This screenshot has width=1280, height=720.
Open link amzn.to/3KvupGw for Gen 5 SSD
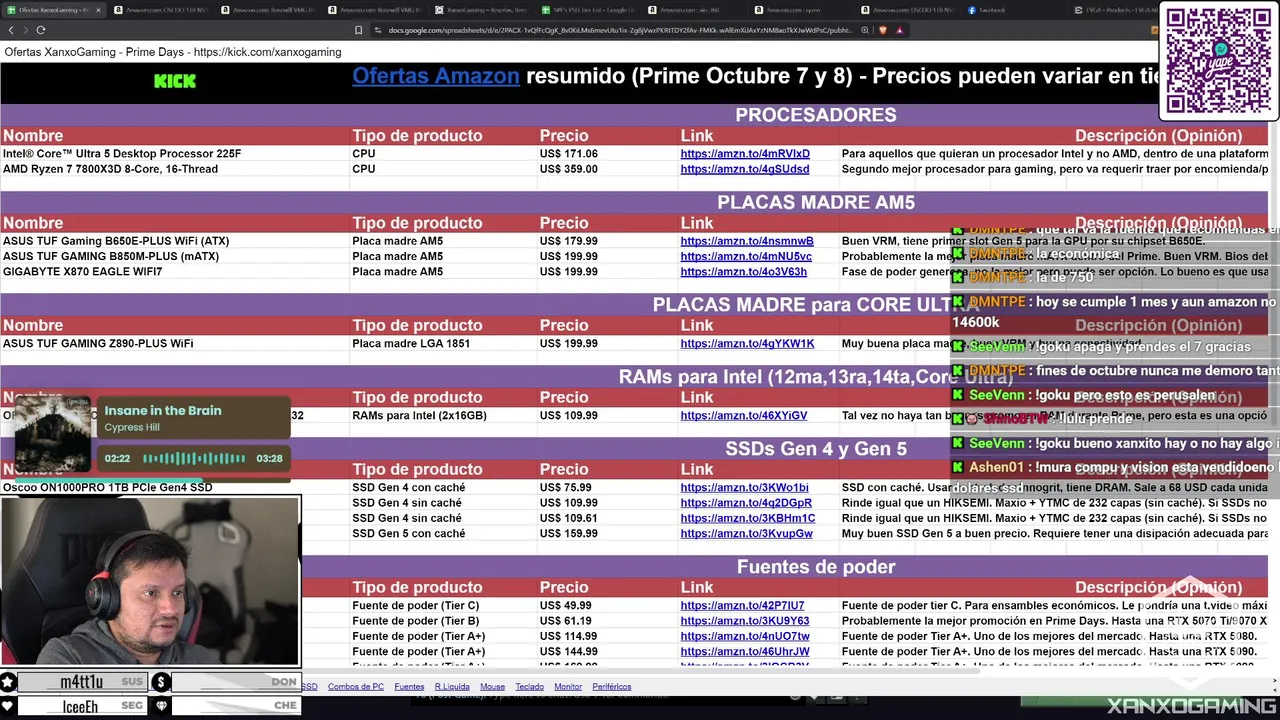click(x=747, y=534)
